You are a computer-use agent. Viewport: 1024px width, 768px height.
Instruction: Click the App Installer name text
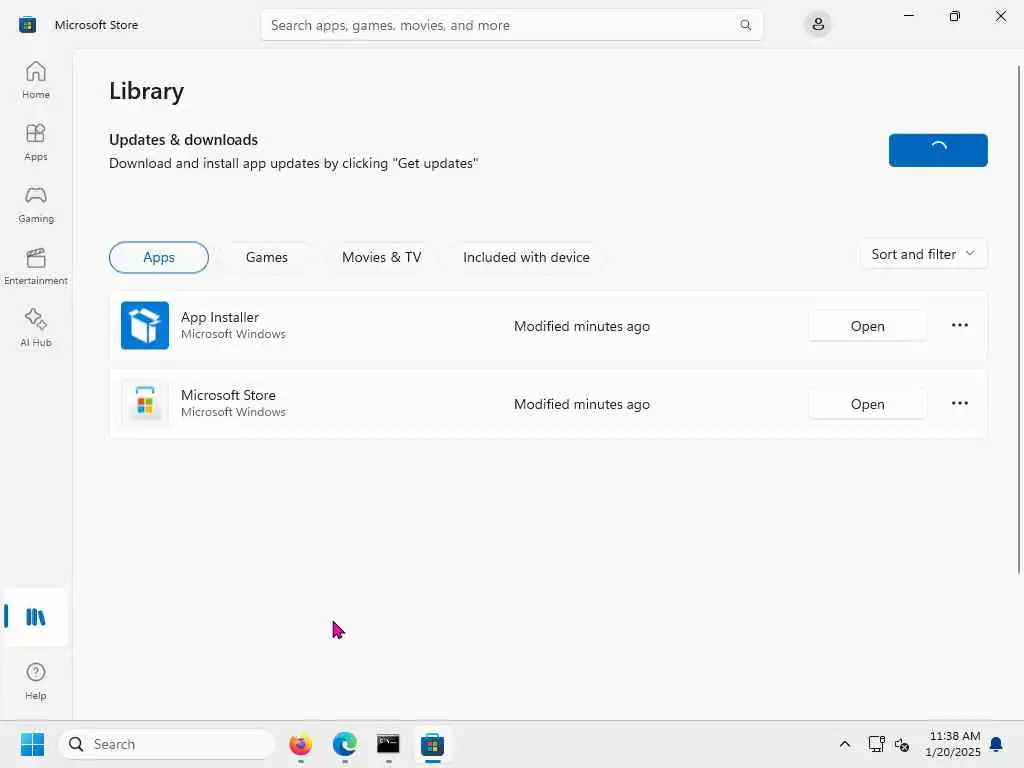(x=219, y=317)
